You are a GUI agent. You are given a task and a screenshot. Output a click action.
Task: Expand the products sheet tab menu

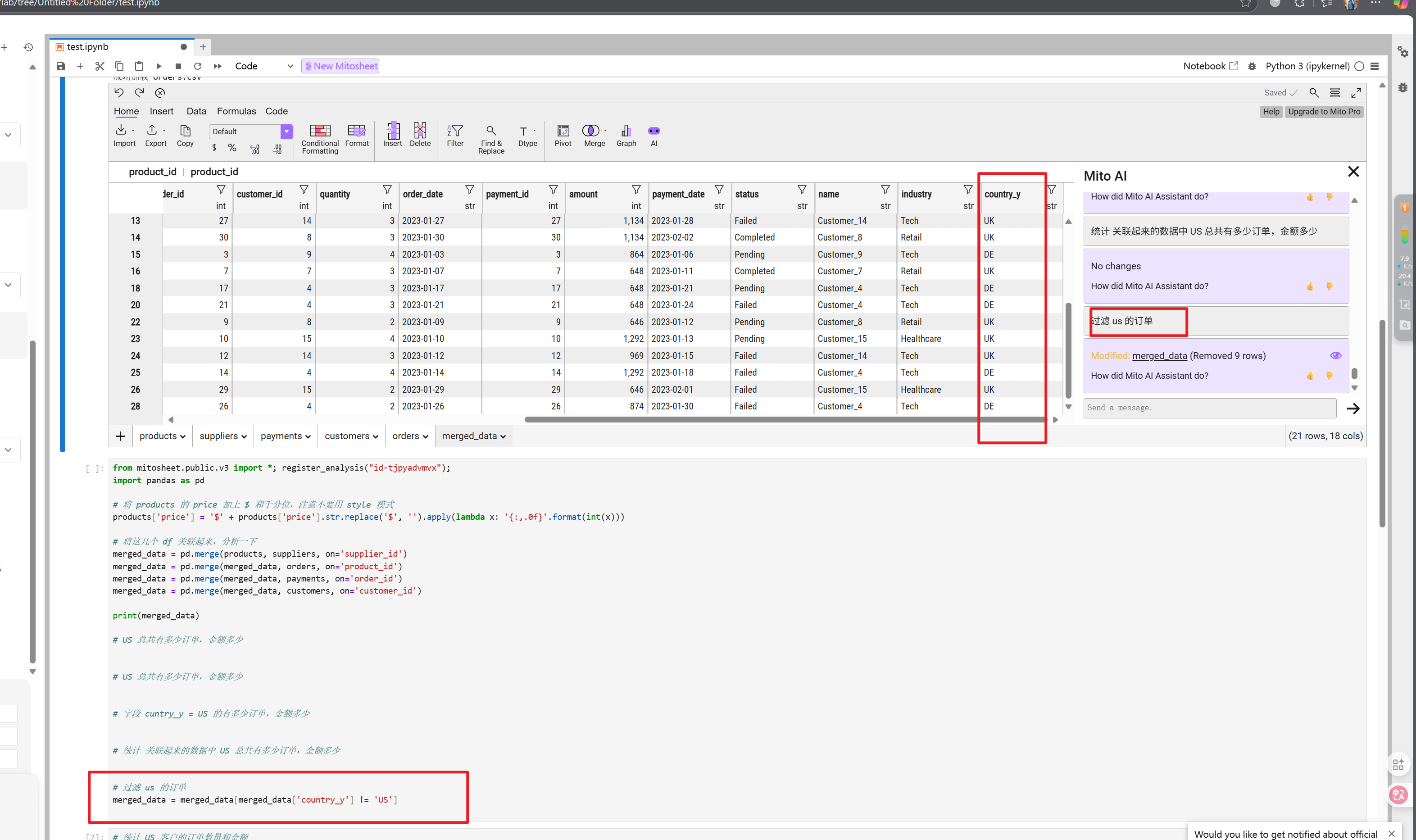click(x=183, y=436)
